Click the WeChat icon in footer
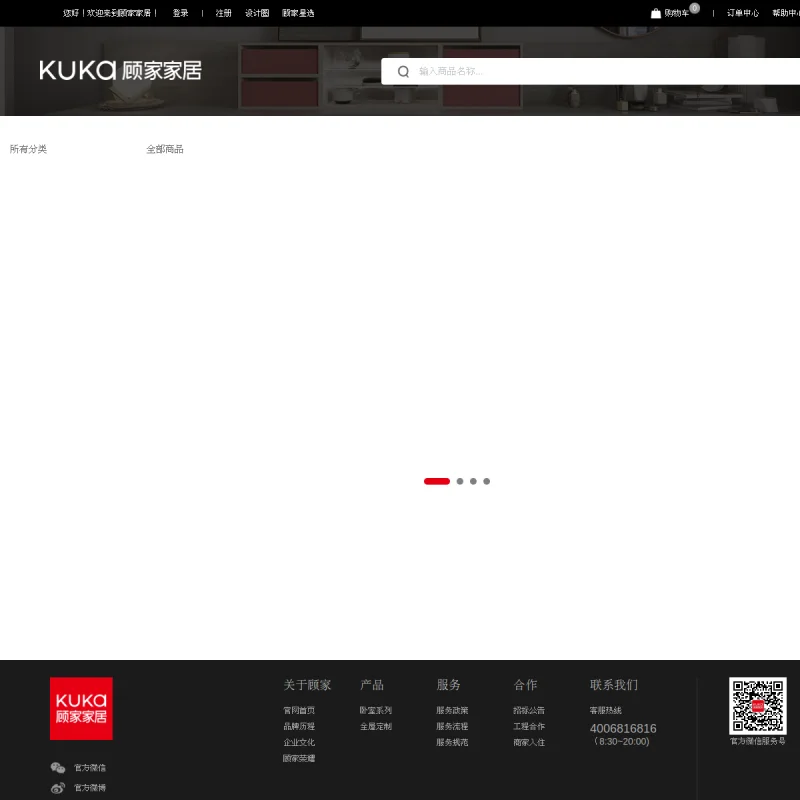The height and width of the screenshot is (800, 800). click(x=58, y=767)
